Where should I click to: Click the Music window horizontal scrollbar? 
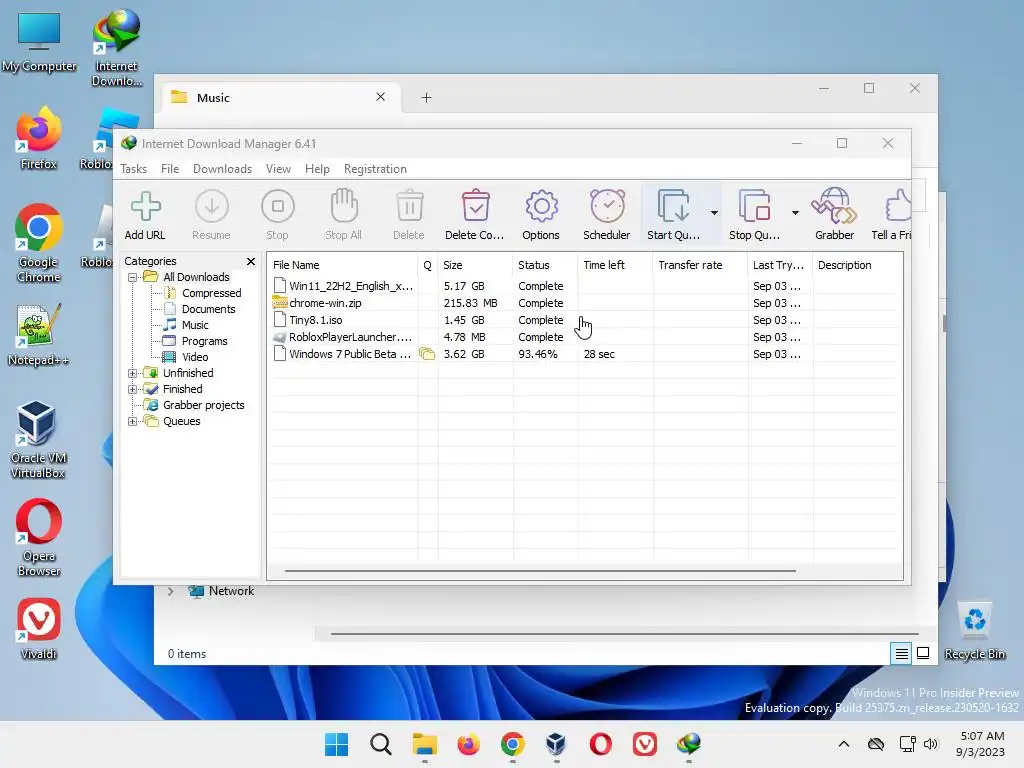click(x=624, y=633)
